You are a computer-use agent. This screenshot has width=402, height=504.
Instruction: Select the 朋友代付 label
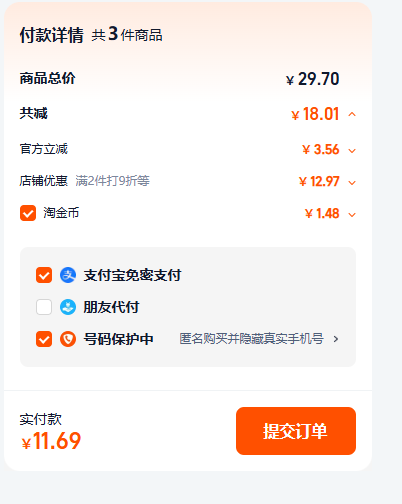point(111,307)
